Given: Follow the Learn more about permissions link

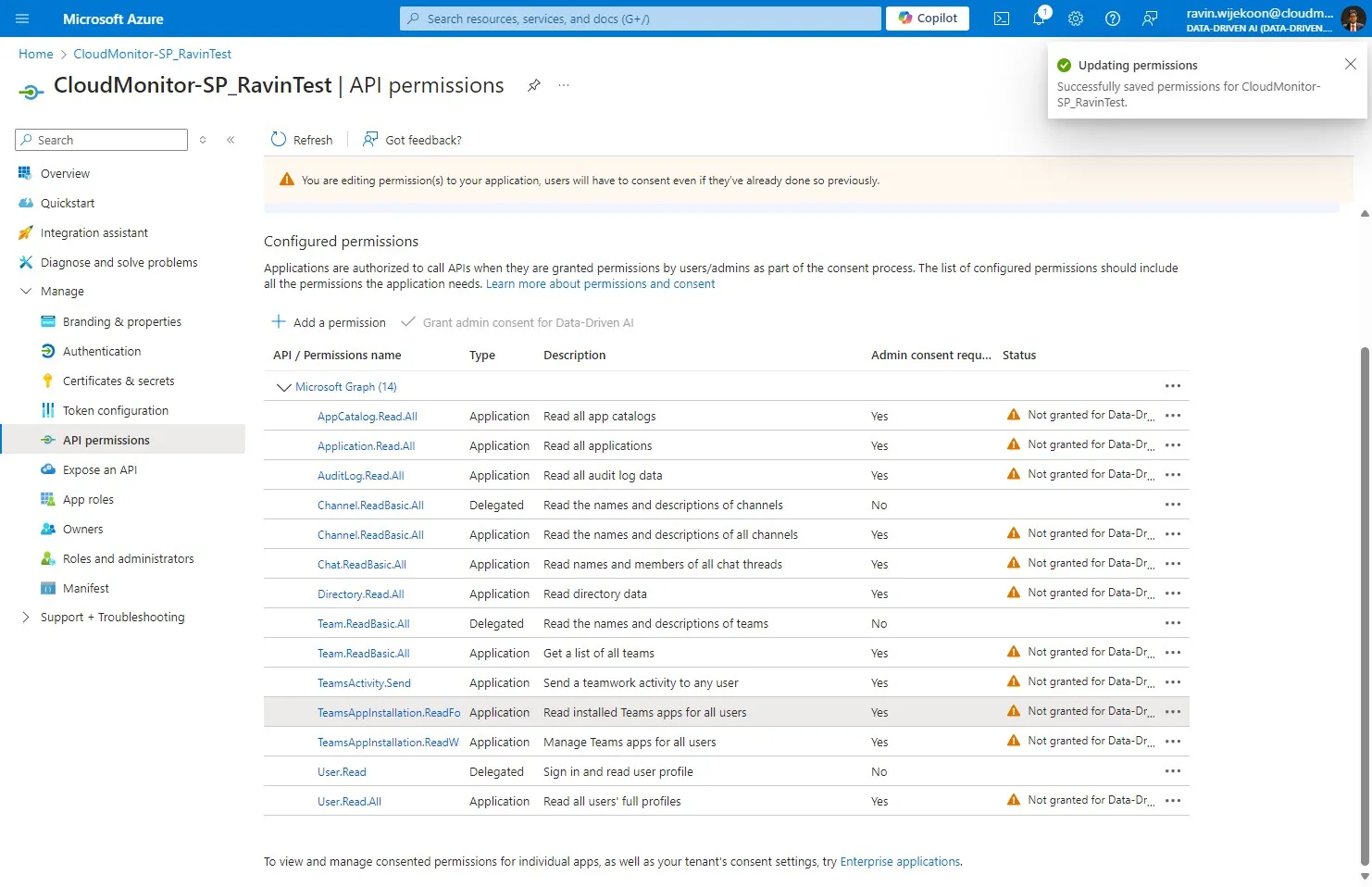Looking at the screenshot, I should click(x=600, y=284).
